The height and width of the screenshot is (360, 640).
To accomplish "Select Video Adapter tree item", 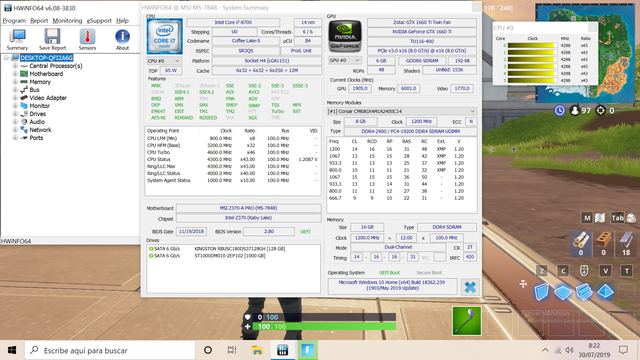I will click(x=48, y=98).
